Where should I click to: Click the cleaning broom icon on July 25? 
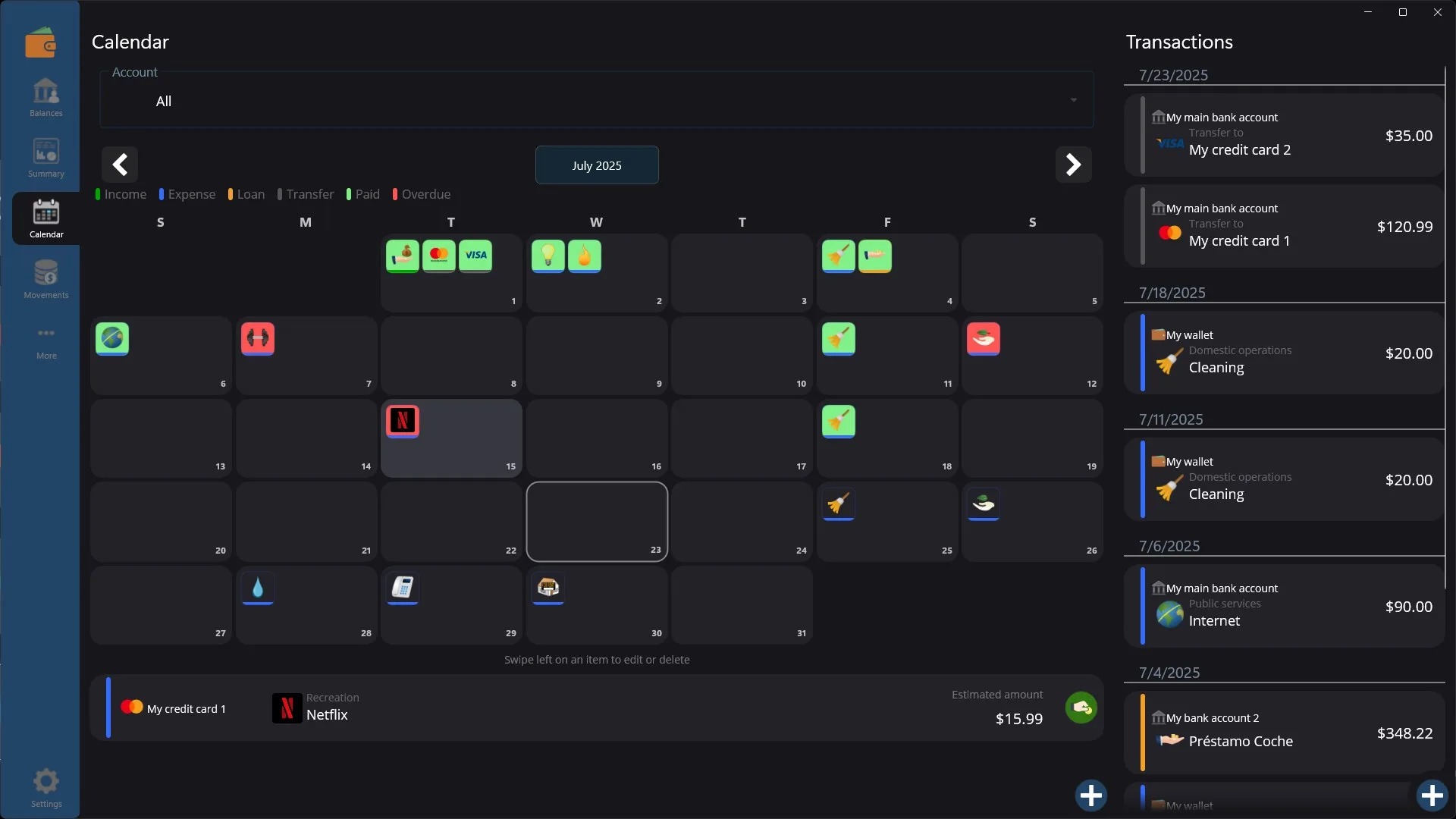[839, 504]
